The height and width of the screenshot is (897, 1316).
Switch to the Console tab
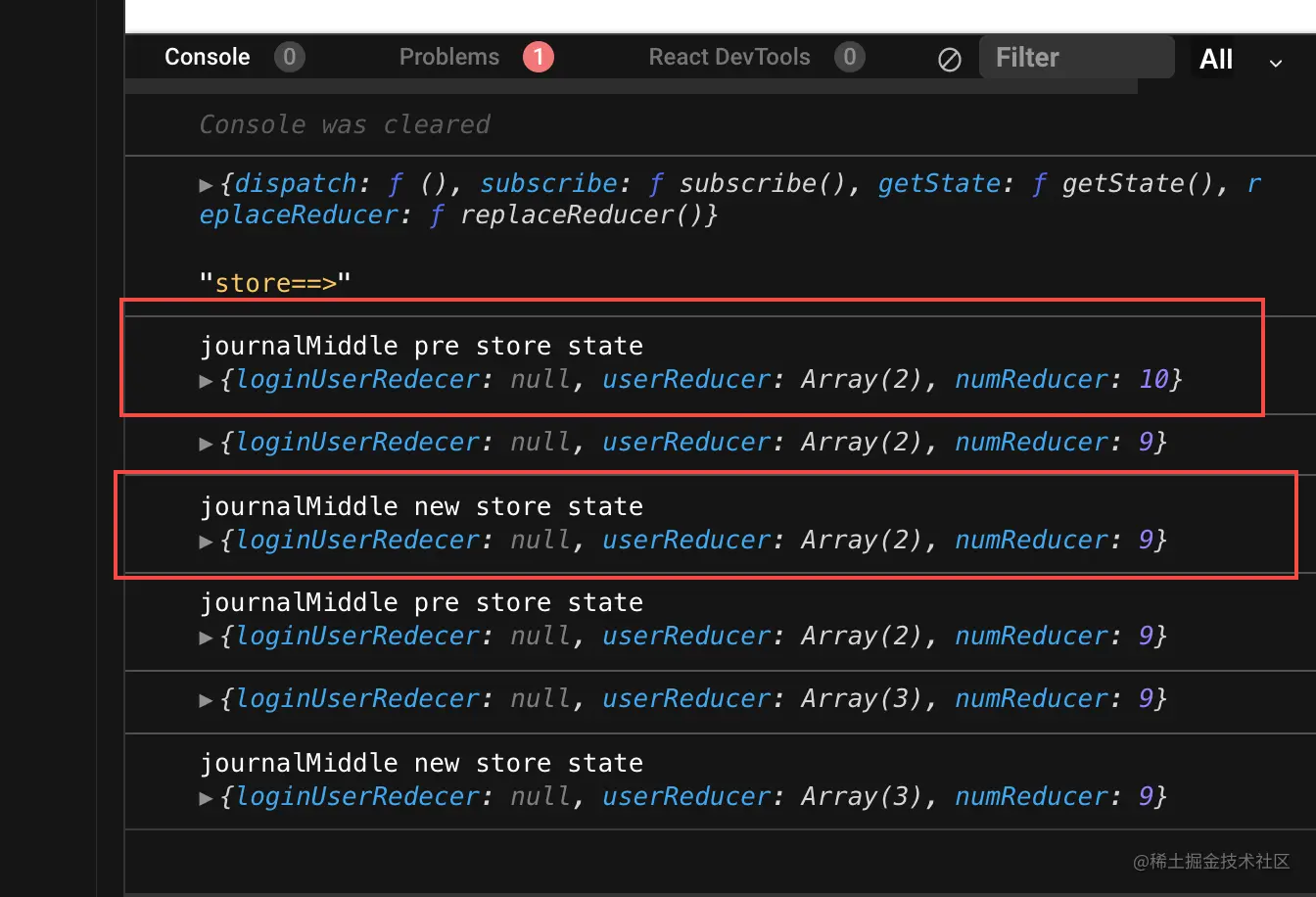[x=208, y=57]
